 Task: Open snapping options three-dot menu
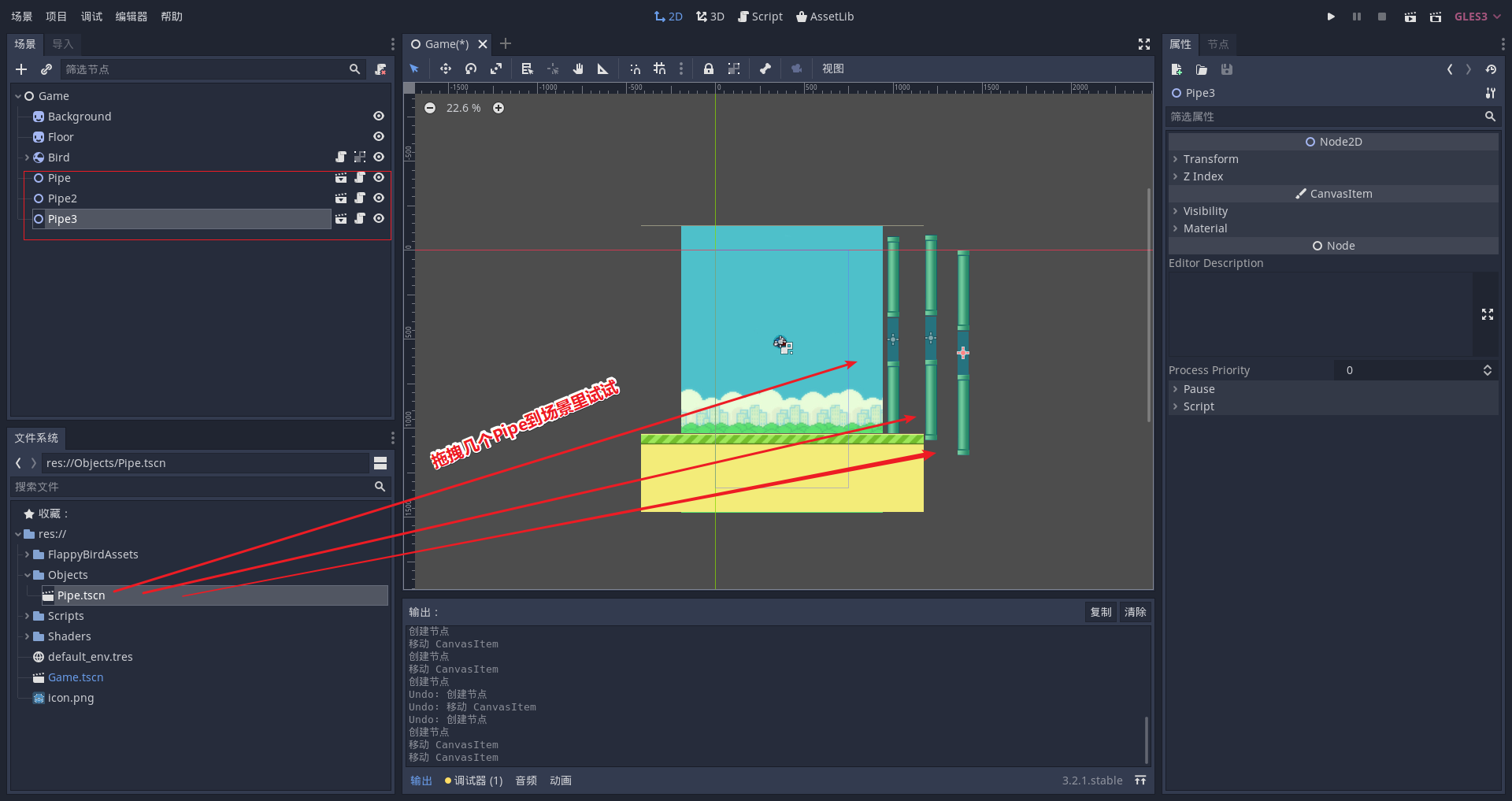681,69
